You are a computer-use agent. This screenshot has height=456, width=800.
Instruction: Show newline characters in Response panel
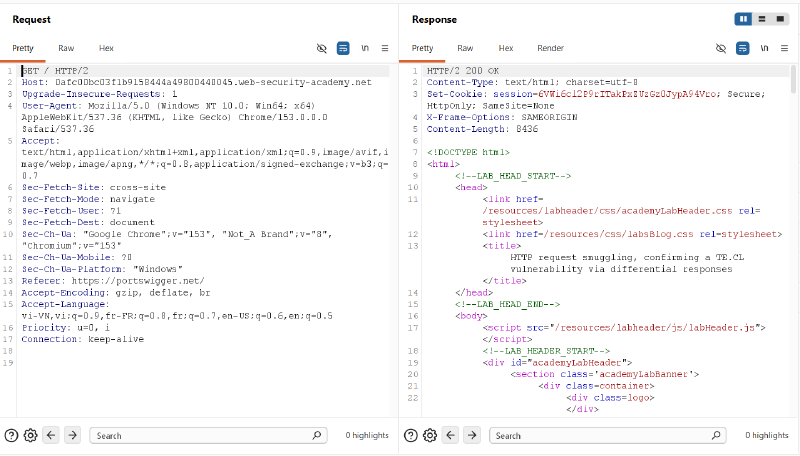click(764, 48)
